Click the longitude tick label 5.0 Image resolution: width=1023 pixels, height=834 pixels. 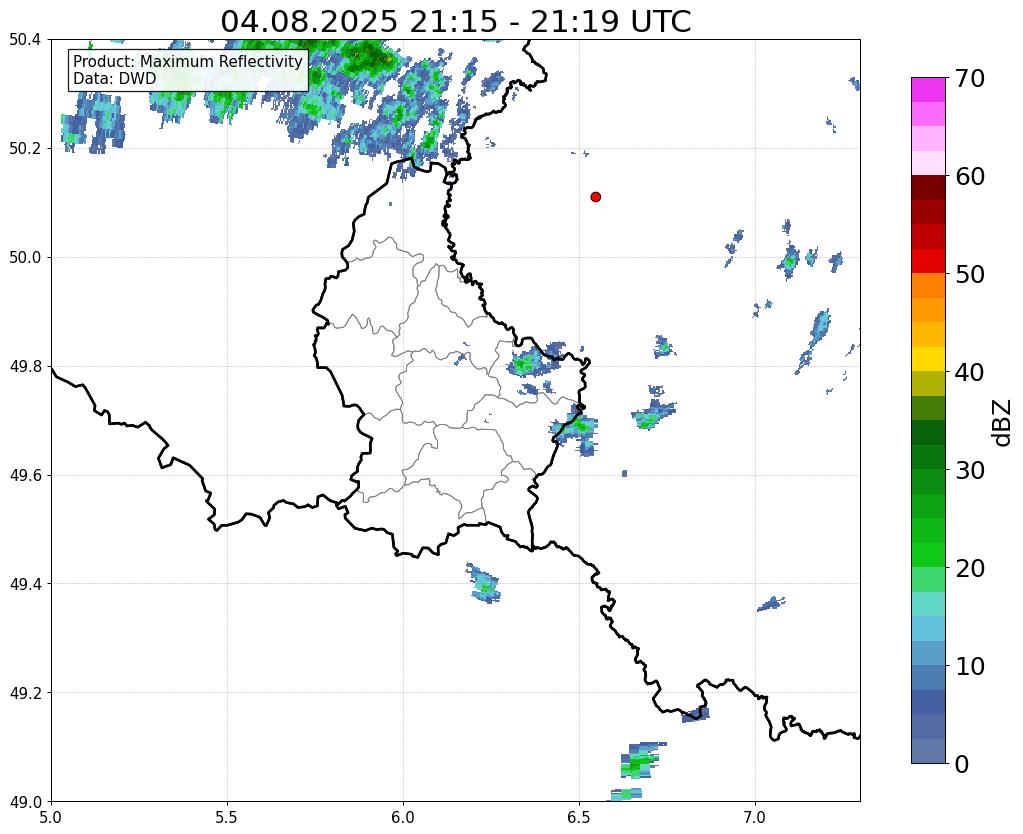coord(51,817)
